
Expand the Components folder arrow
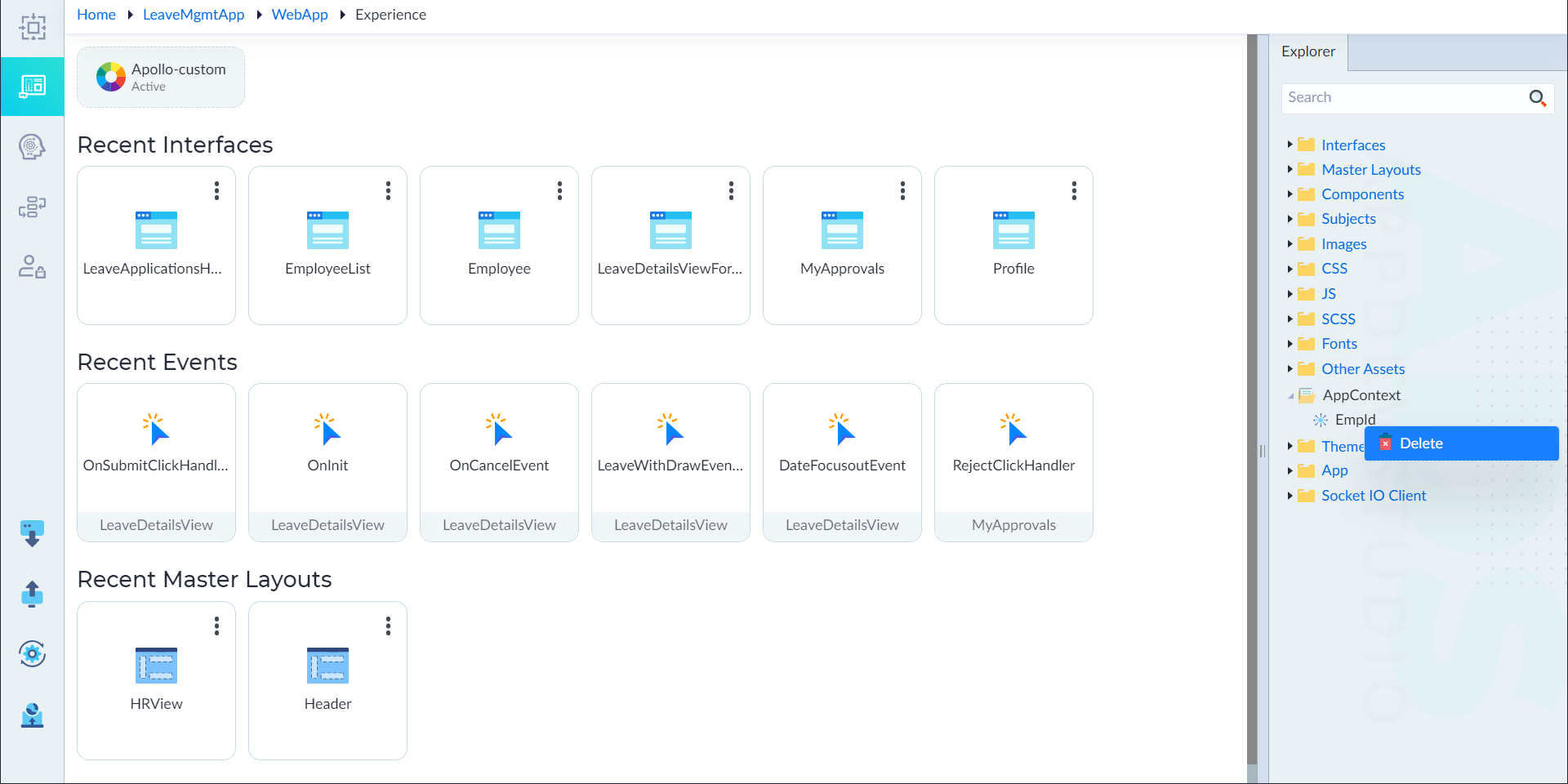(1290, 194)
